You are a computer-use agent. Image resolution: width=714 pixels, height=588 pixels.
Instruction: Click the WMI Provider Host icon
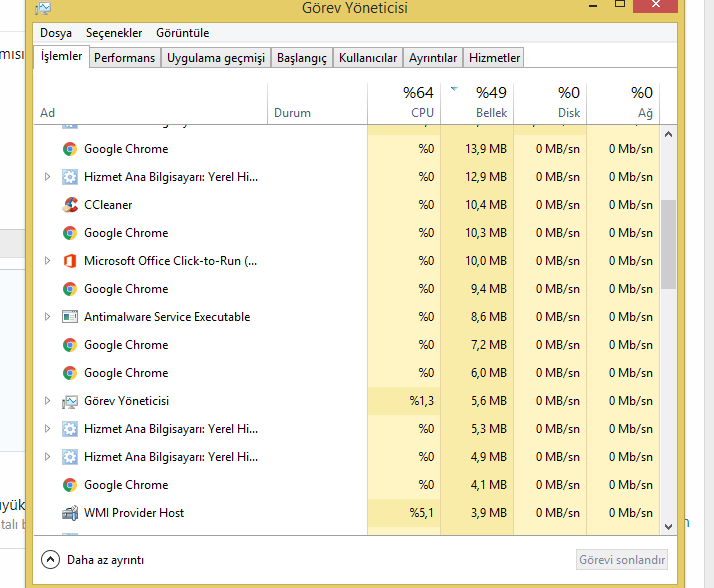click(x=70, y=513)
